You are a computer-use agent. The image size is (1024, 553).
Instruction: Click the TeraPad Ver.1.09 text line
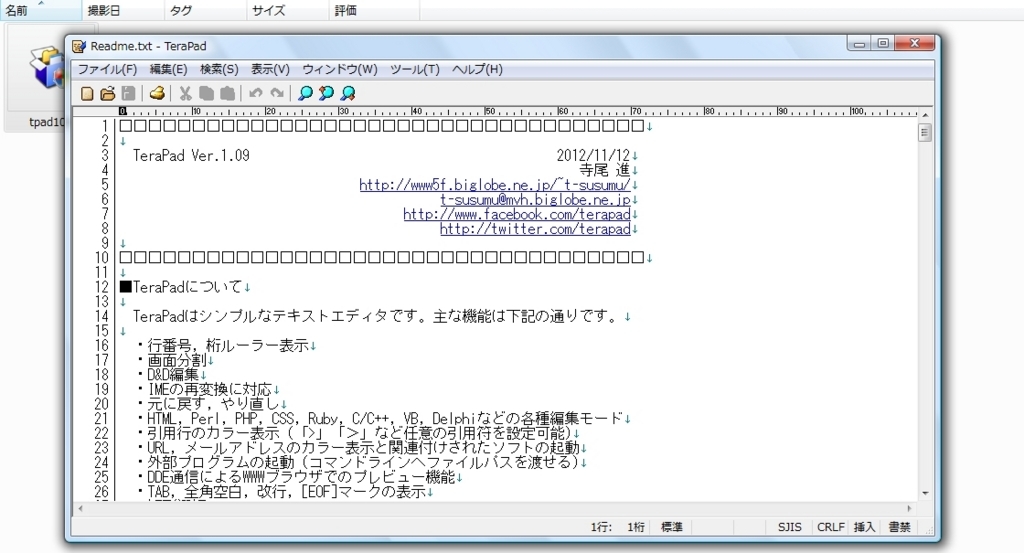(x=191, y=155)
